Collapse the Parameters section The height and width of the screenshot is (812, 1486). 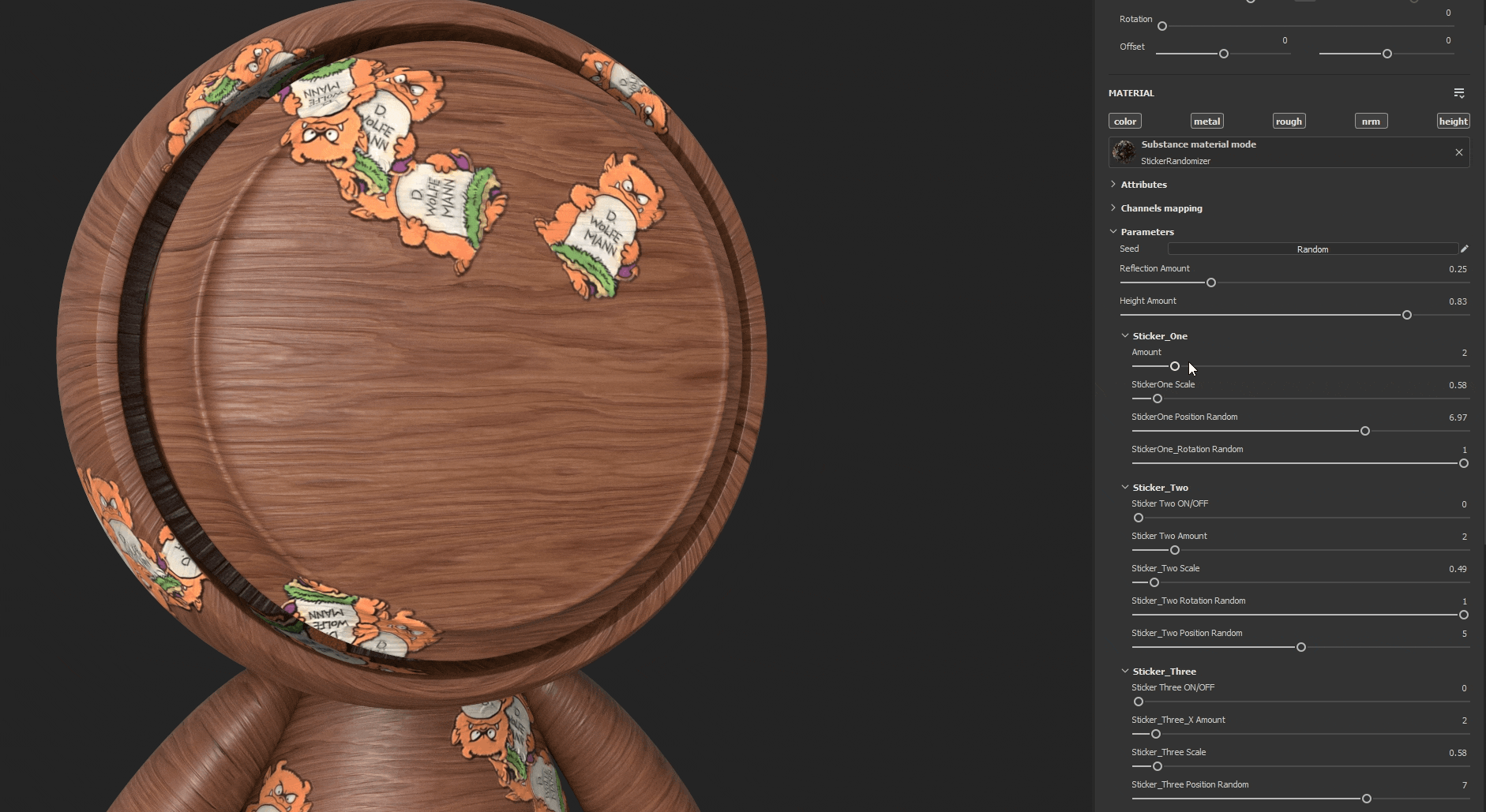(1113, 231)
